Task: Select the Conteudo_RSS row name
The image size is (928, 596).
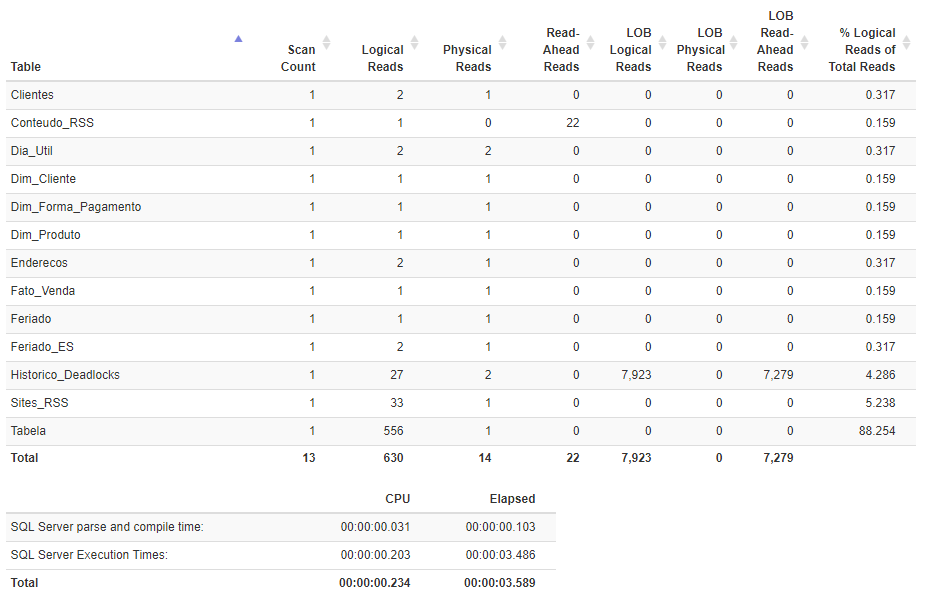Action: pos(52,123)
